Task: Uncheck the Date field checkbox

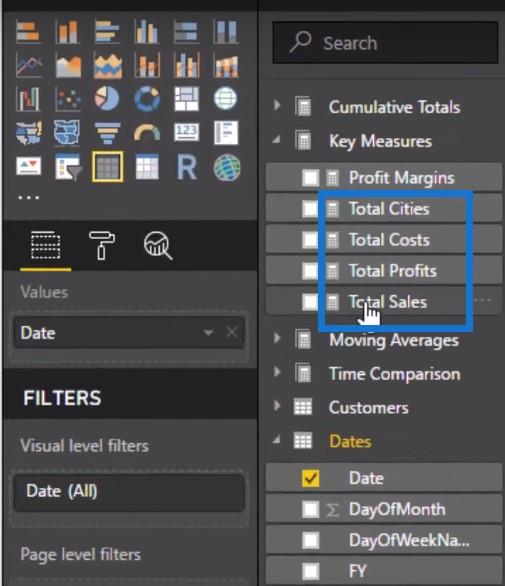Action: 310,478
